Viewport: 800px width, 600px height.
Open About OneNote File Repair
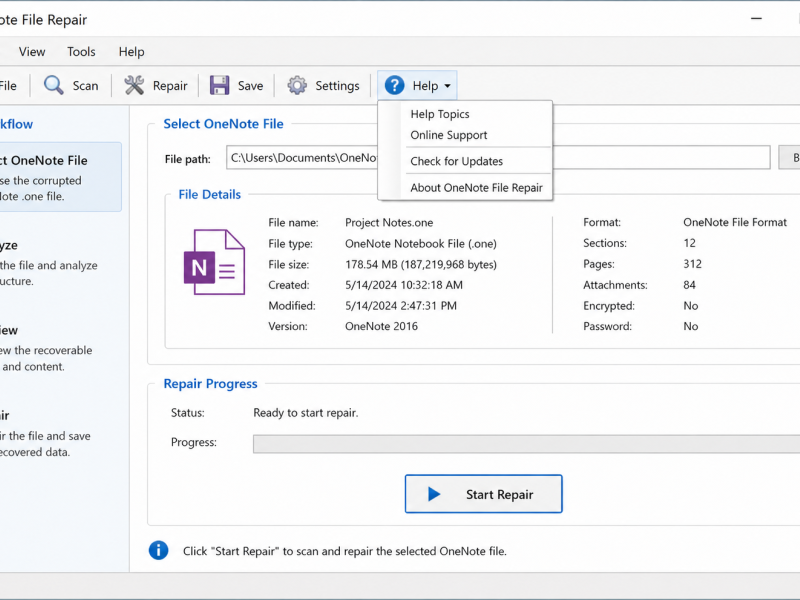coord(477,188)
